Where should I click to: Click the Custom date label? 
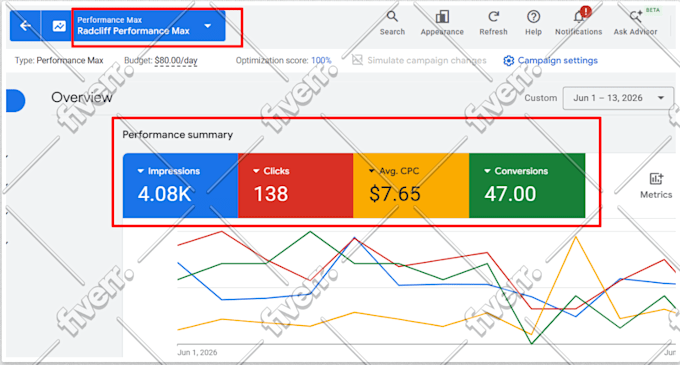[x=540, y=98]
